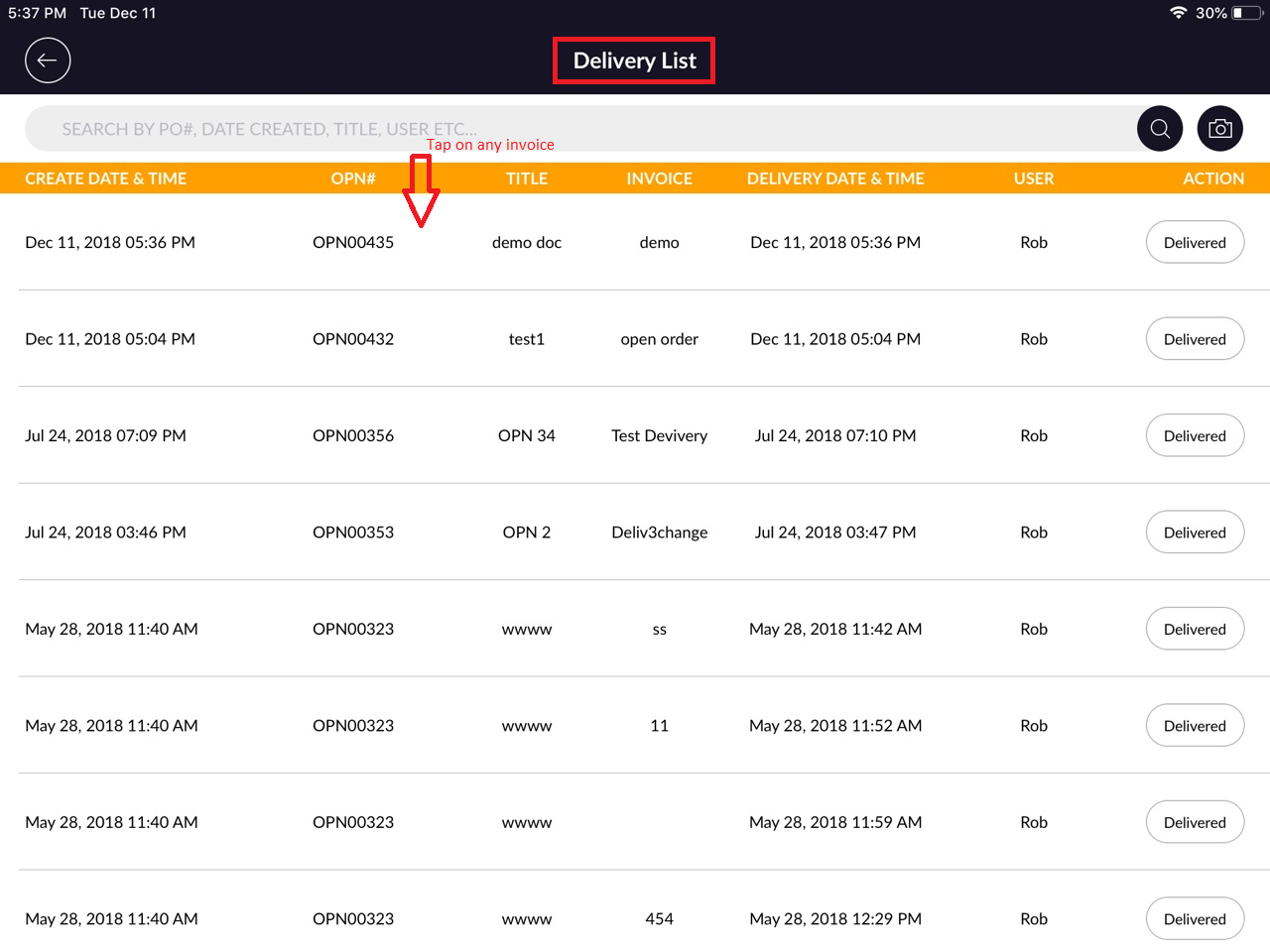Screen dimensions: 1270x952
Task: Tap the Wi-Fi status icon
Action: point(1178,13)
